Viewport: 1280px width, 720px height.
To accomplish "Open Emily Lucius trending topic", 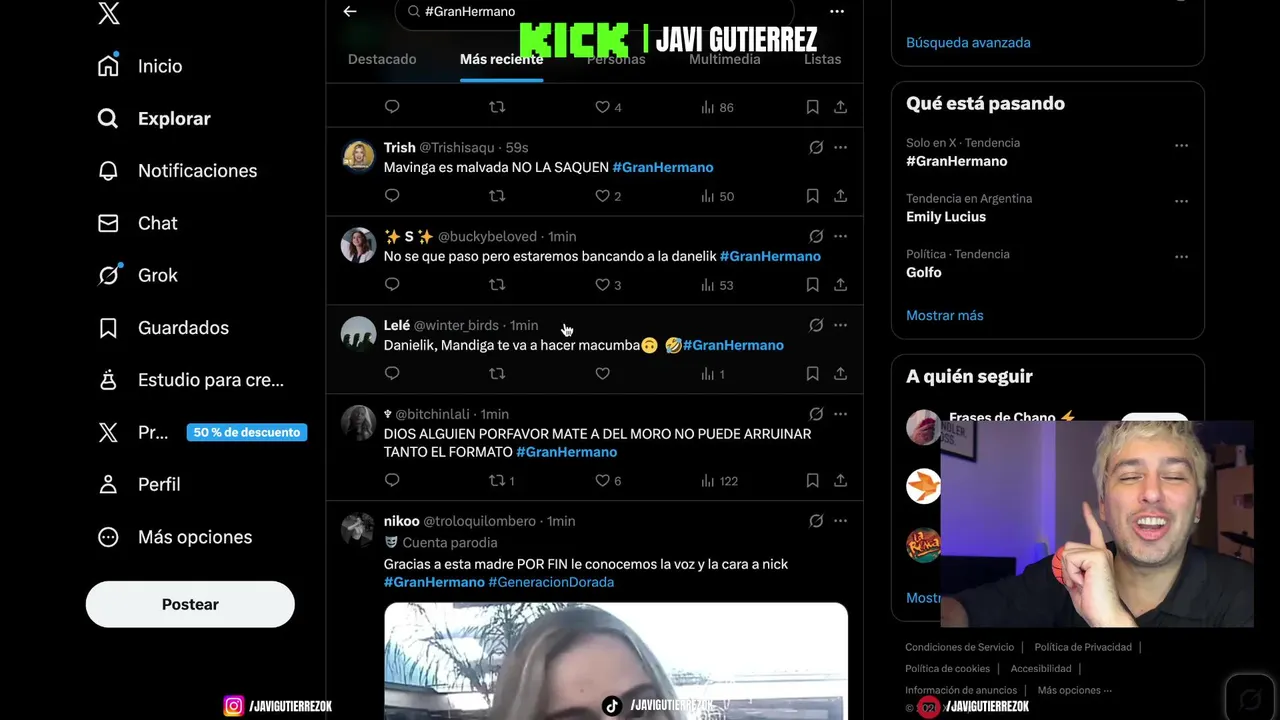I will click(x=946, y=217).
